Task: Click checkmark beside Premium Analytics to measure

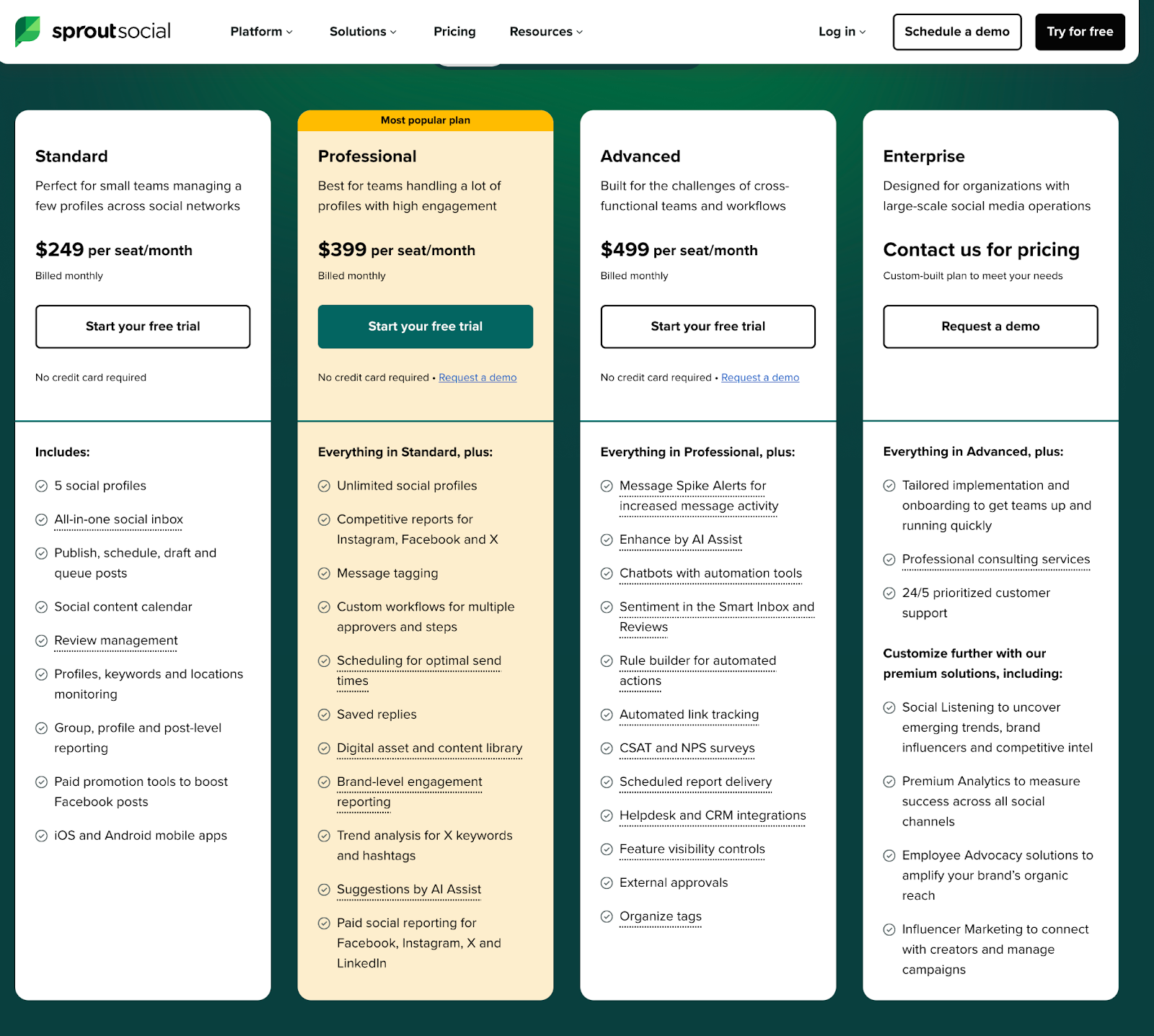Action: [x=890, y=782]
